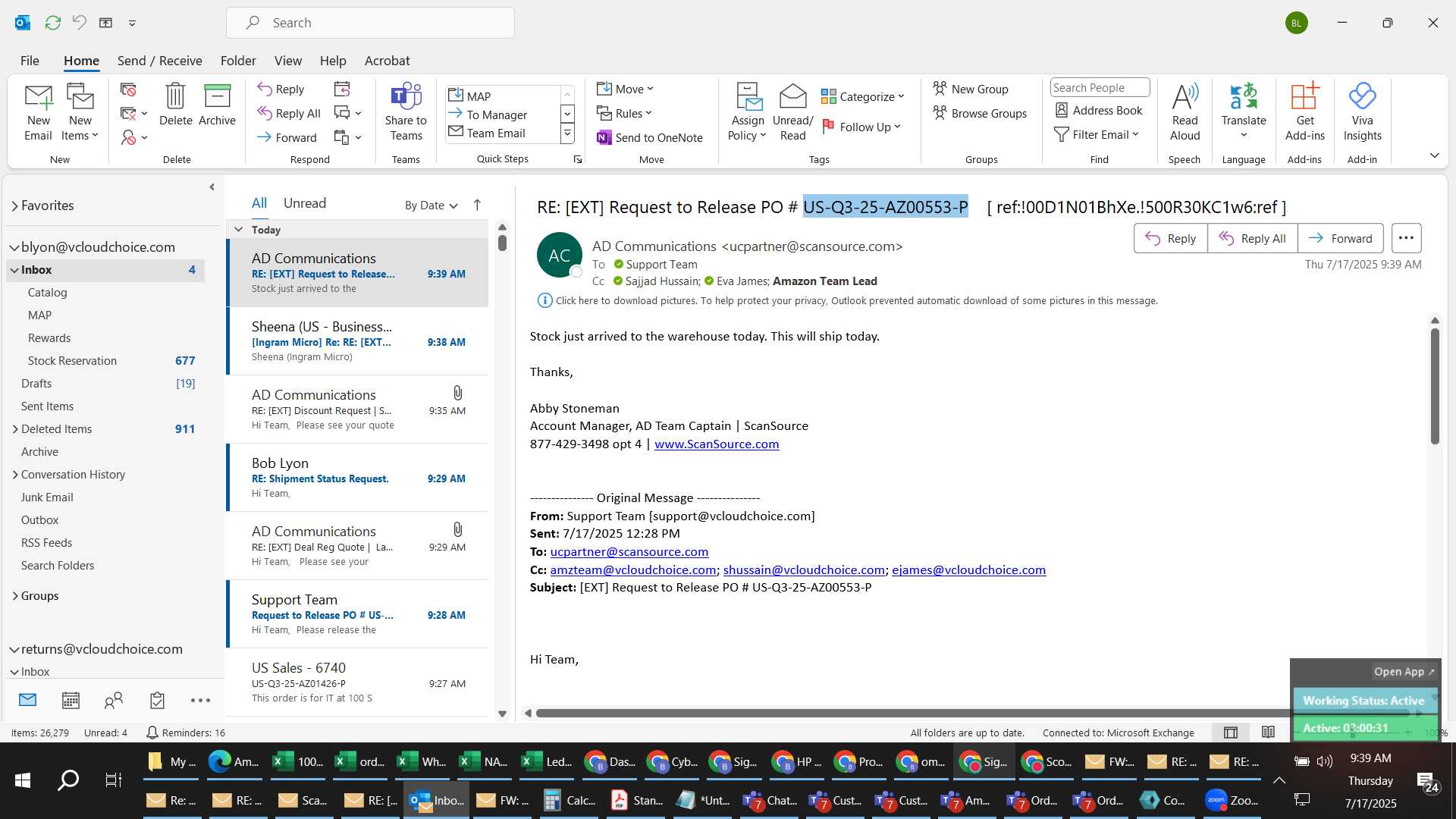
Task: Open Viva Insights
Action: pyautogui.click(x=1362, y=112)
